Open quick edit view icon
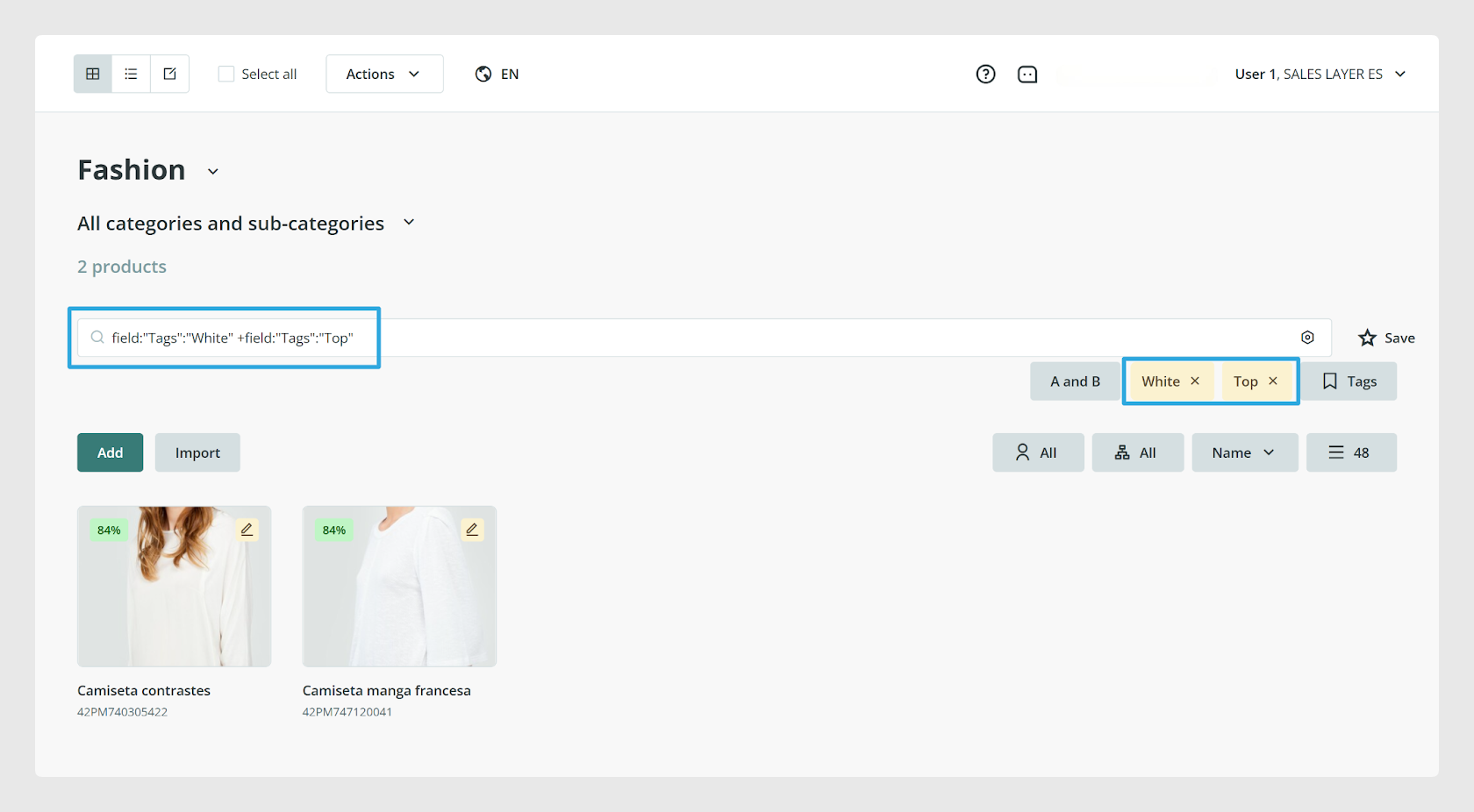The width and height of the screenshot is (1474, 812). point(170,74)
